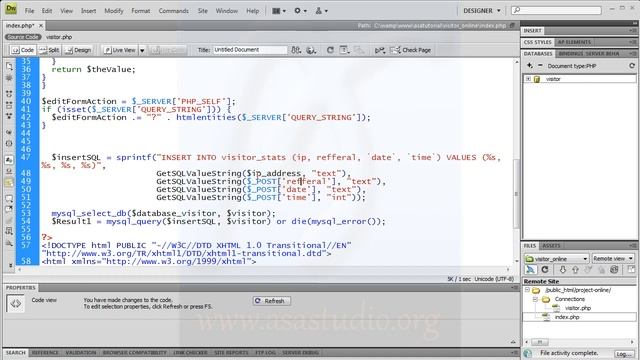Click the Log... button
This screenshot has height=360, width=640.
coord(624,354)
